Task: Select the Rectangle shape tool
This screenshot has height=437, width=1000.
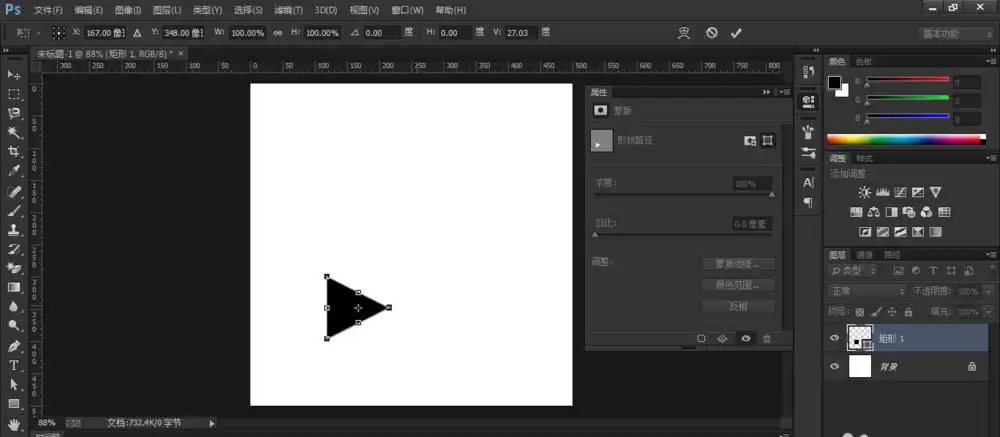Action: coord(14,404)
